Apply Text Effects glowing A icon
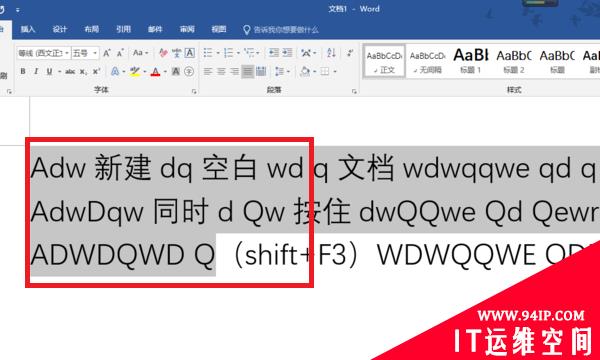The width and height of the screenshot is (600, 360). (x=115, y=71)
